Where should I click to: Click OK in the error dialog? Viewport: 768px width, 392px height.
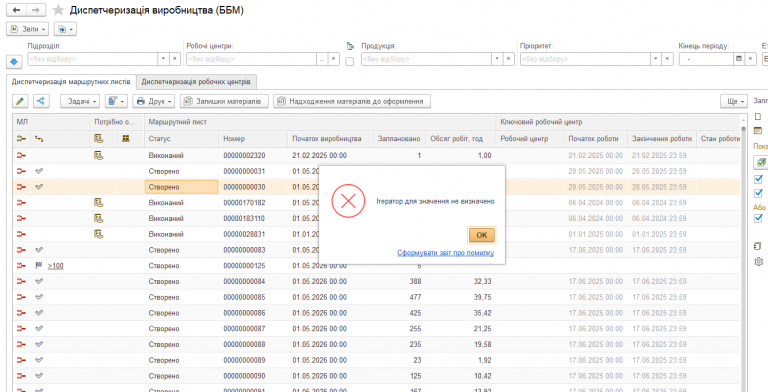[481, 235]
